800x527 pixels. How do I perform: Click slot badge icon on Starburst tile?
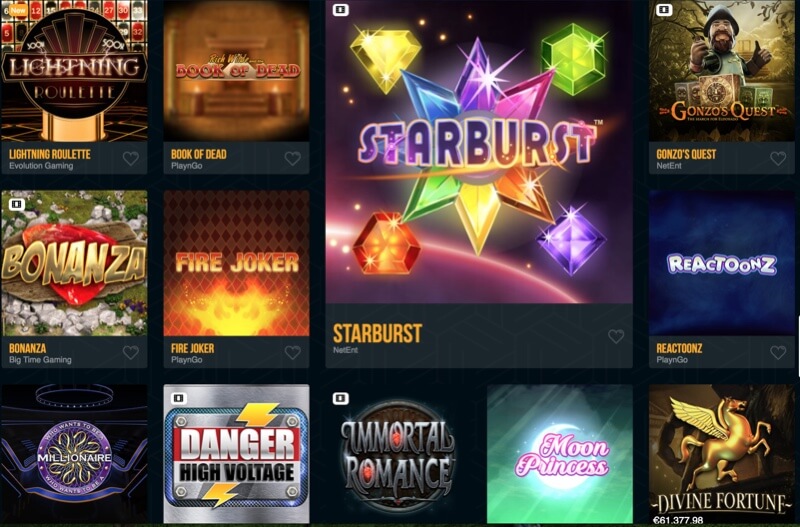(340, 10)
